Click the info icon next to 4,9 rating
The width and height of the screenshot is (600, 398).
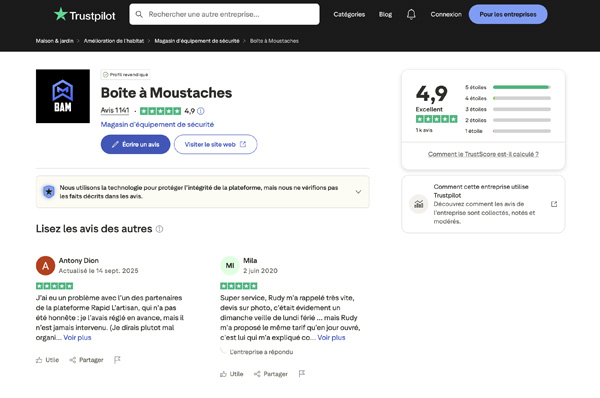(x=201, y=111)
